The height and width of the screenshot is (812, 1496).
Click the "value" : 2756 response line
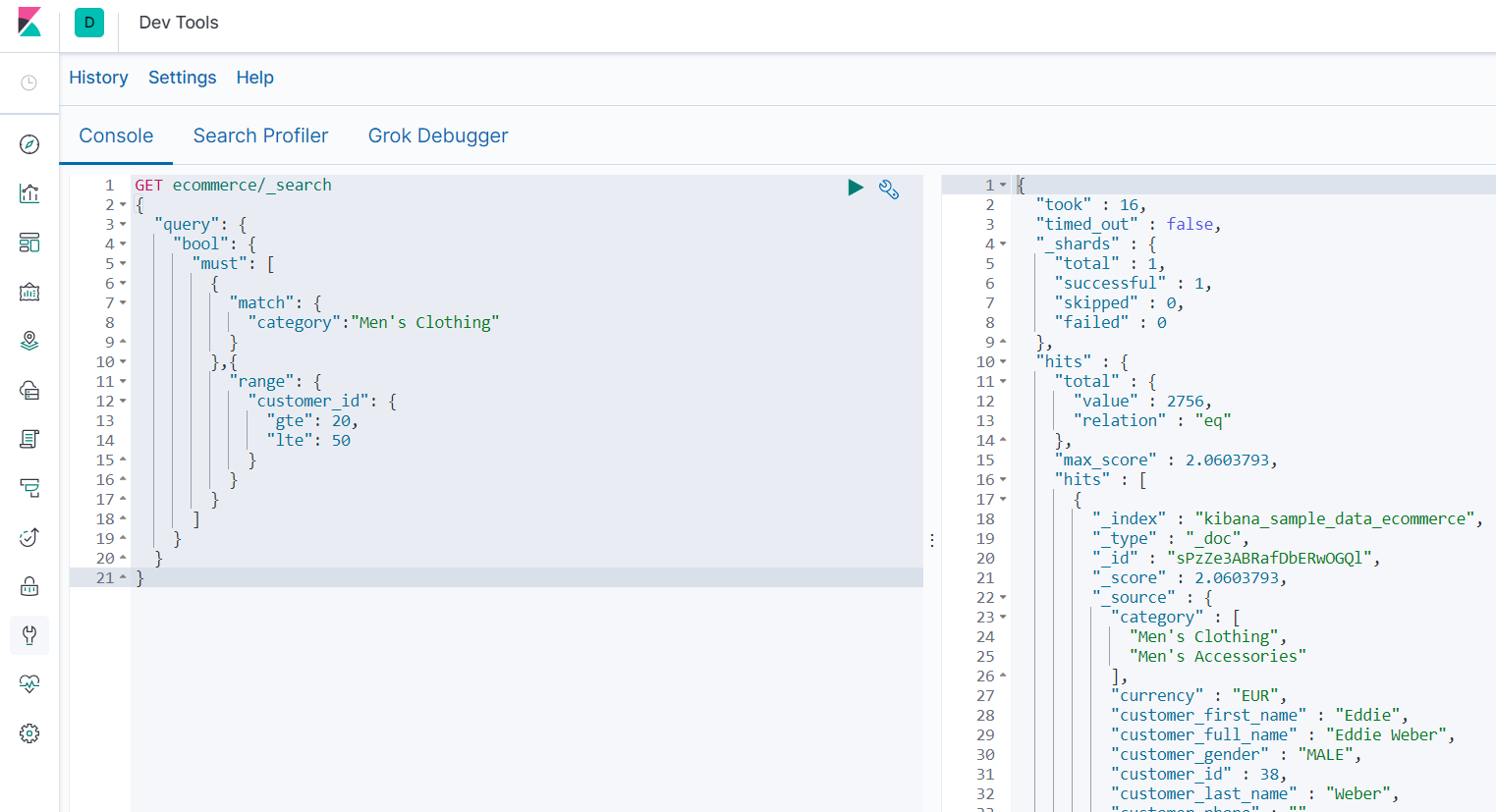coord(1142,401)
